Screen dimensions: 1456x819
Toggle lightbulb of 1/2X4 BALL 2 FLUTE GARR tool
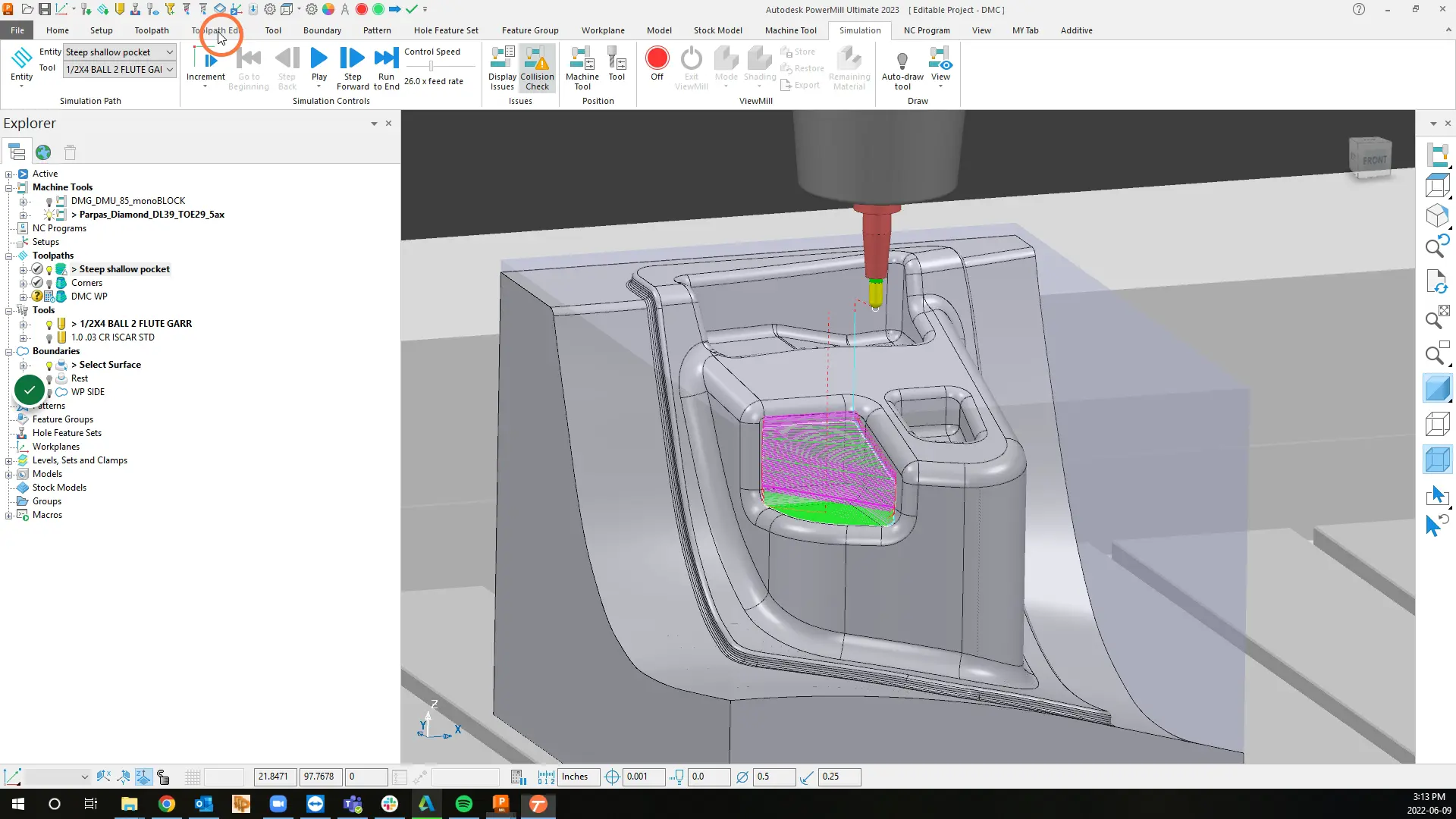(x=49, y=325)
